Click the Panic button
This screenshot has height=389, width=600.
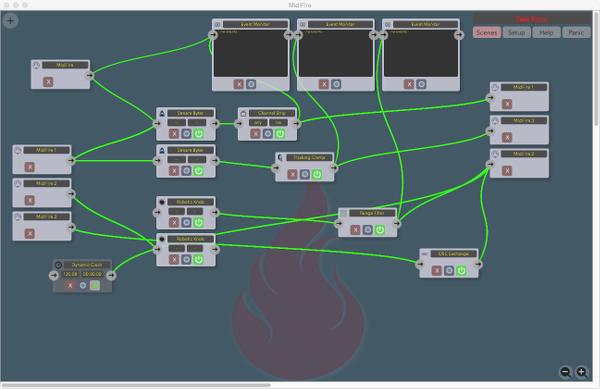tap(576, 33)
